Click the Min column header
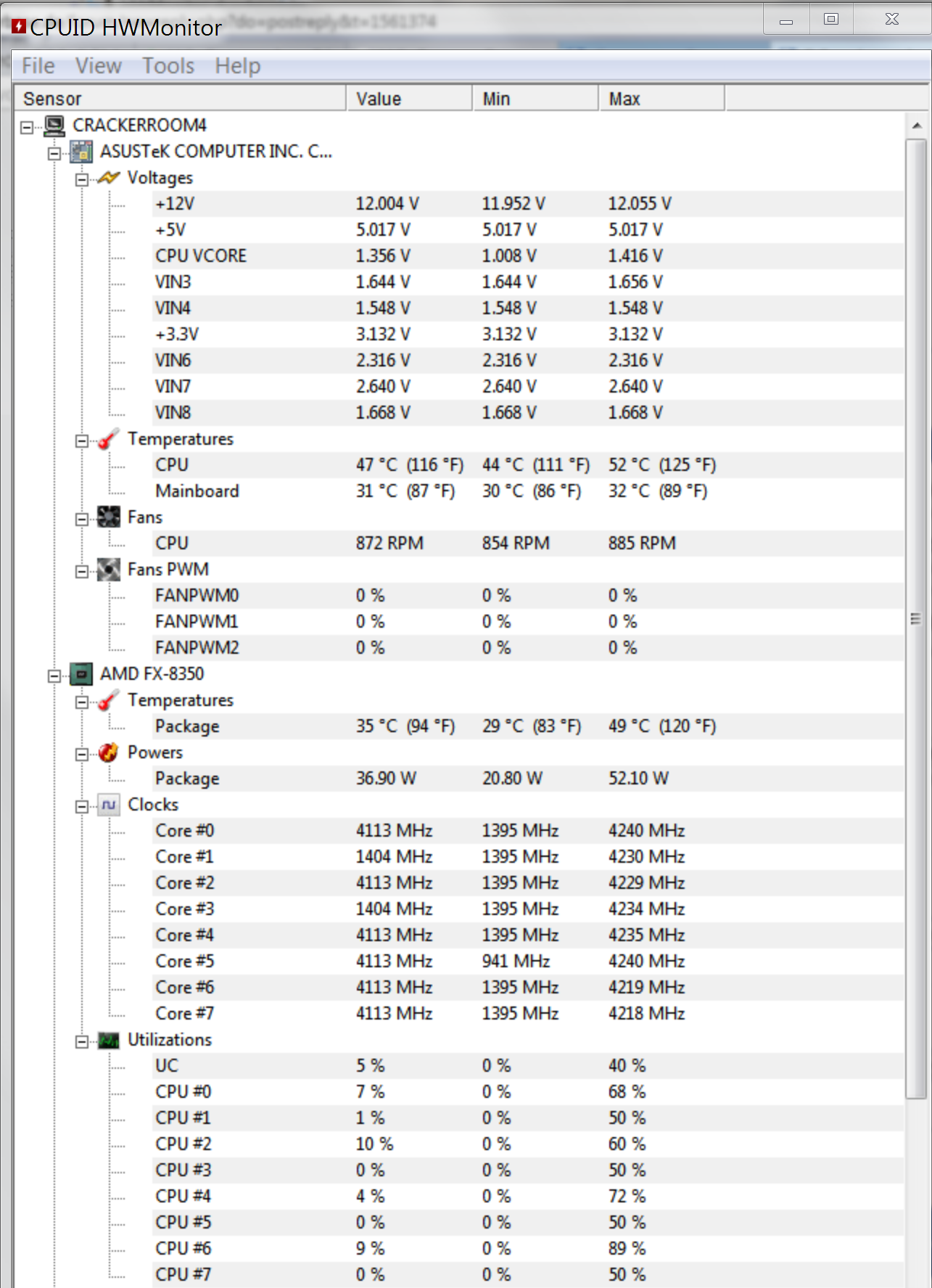 [536, 99]
